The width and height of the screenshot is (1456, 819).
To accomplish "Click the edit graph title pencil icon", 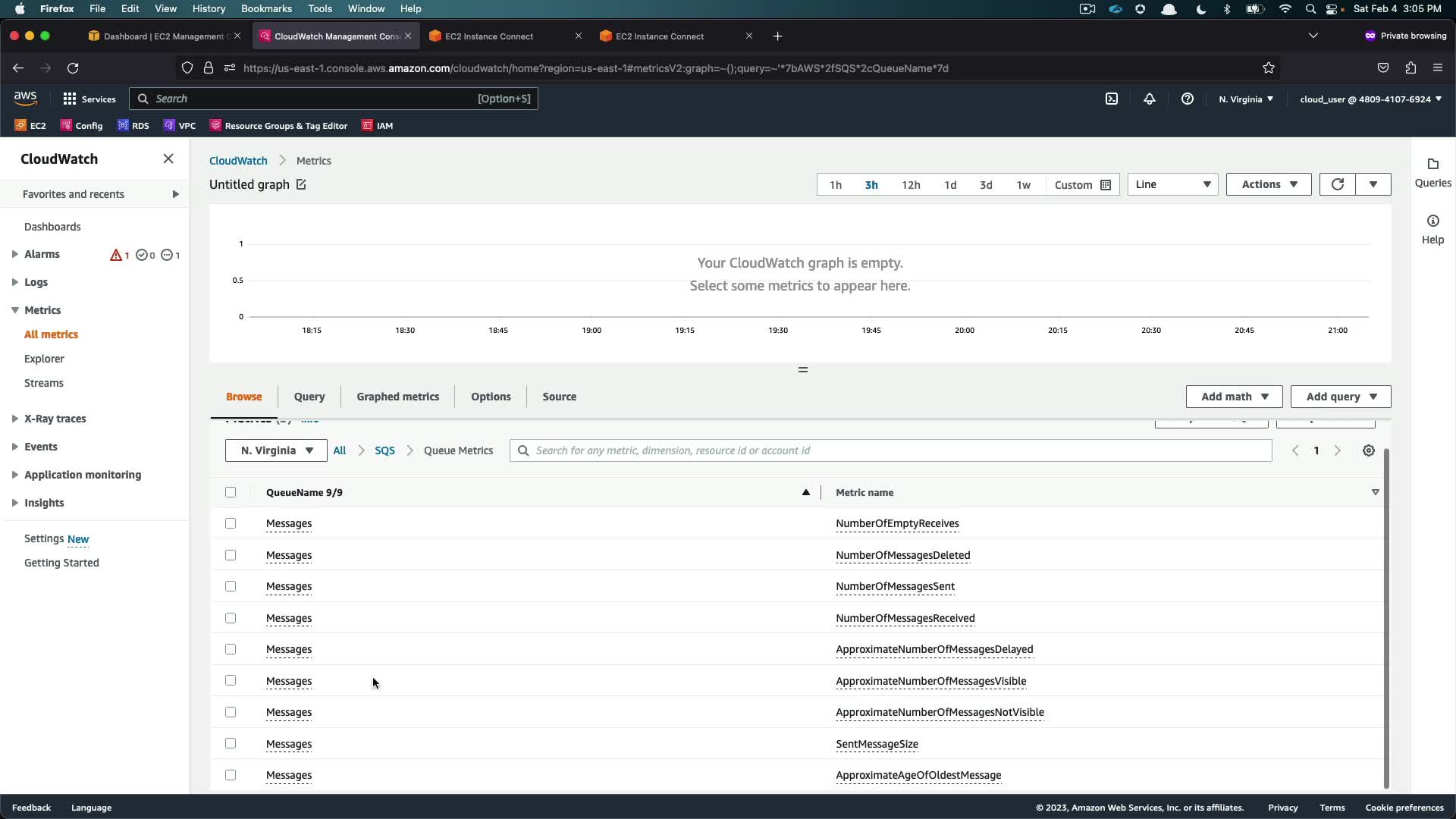I will pos(301,184).
